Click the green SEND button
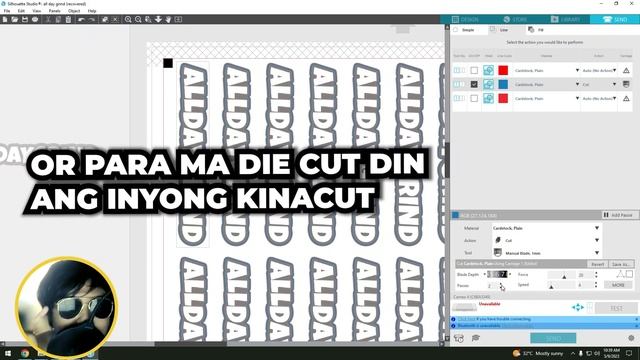640x360 pixels. coord(553,338)
